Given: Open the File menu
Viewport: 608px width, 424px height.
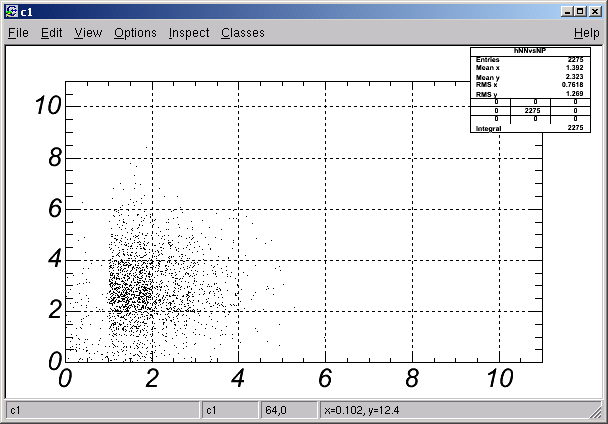Looking at the screenshot, I should 18,33.
